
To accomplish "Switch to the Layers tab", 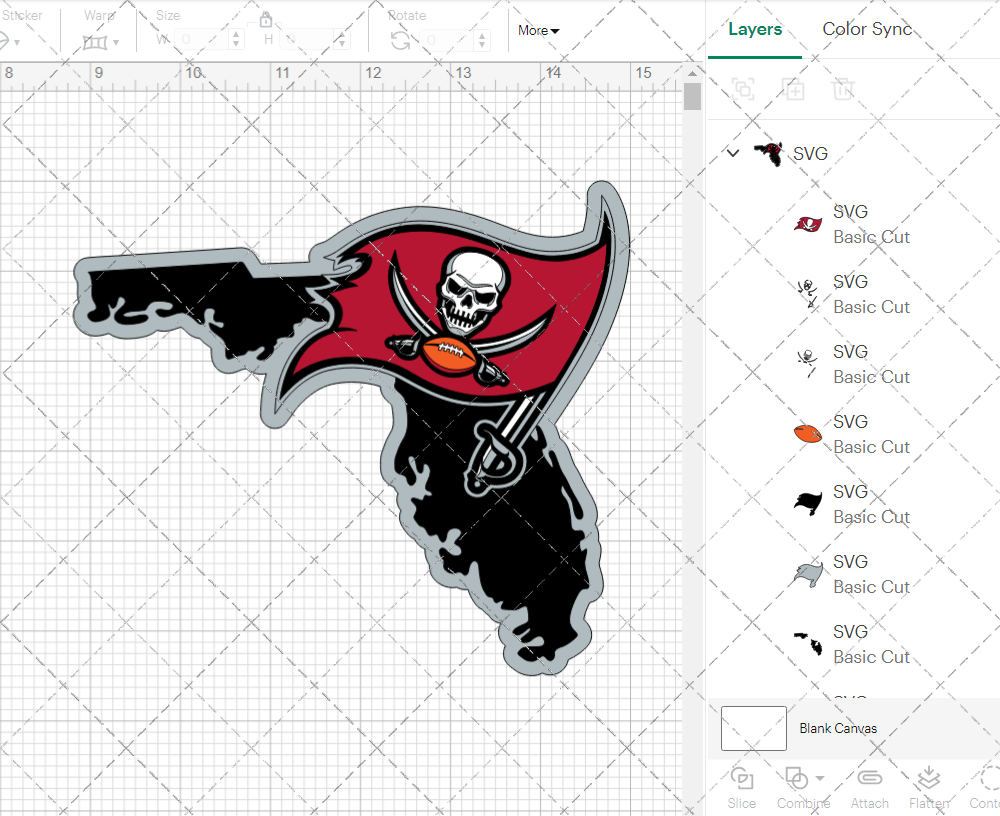I will point(754,29).
